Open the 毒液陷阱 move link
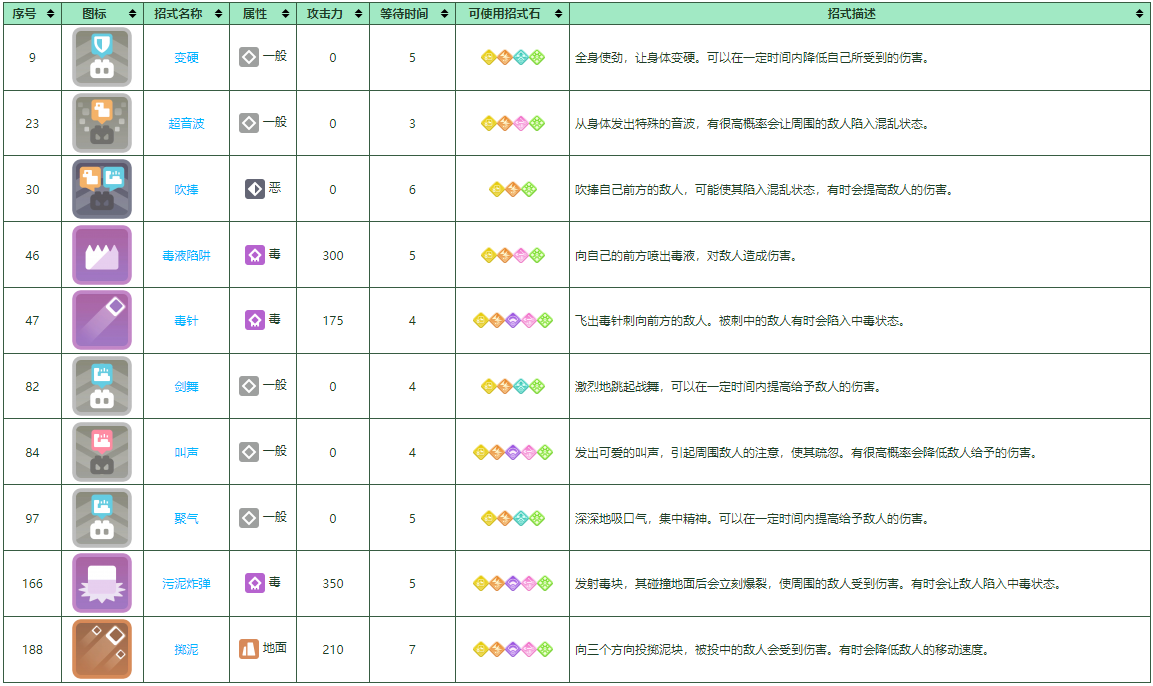The width and height of the screenshot is (1153, 686). pos(186,256)
